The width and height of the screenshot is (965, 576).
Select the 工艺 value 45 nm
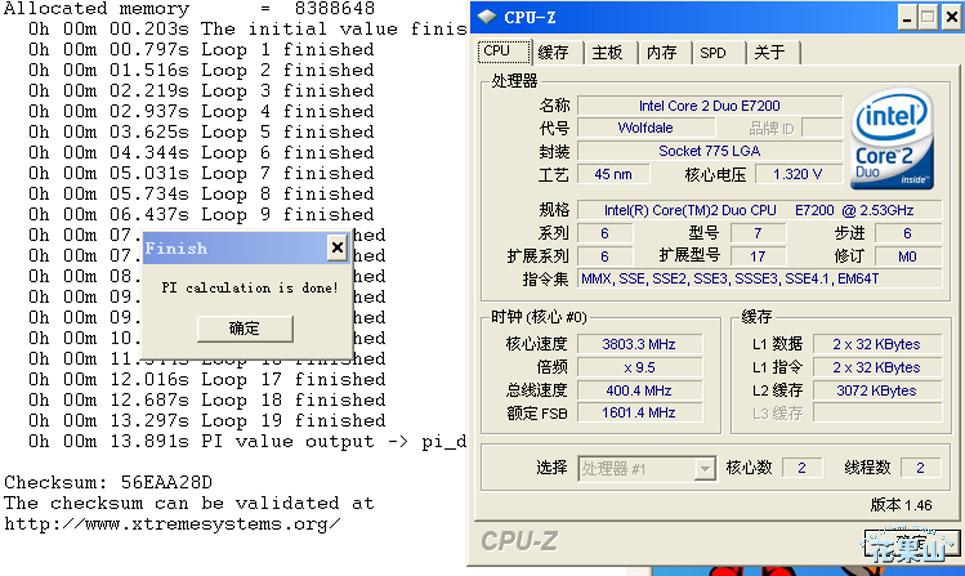(x=613, y=174)
